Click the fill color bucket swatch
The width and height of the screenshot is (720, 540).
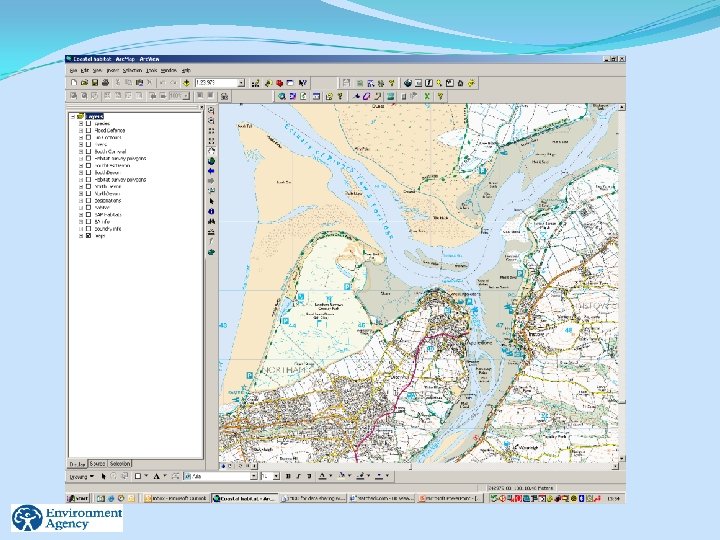click(x=342, y=476)
